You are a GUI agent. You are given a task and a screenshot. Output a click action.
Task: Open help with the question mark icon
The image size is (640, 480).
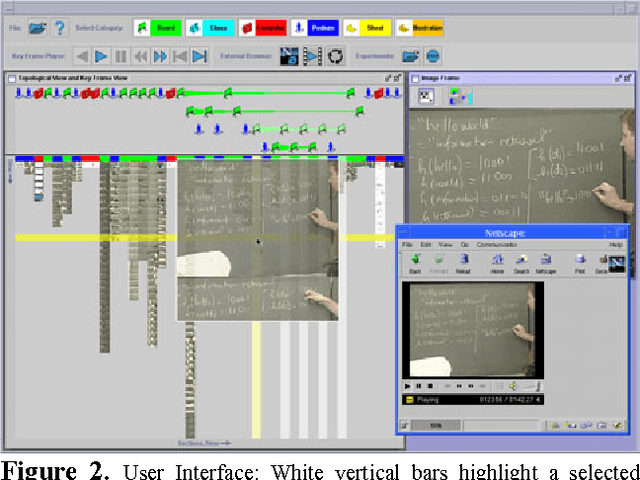(60, 28)
